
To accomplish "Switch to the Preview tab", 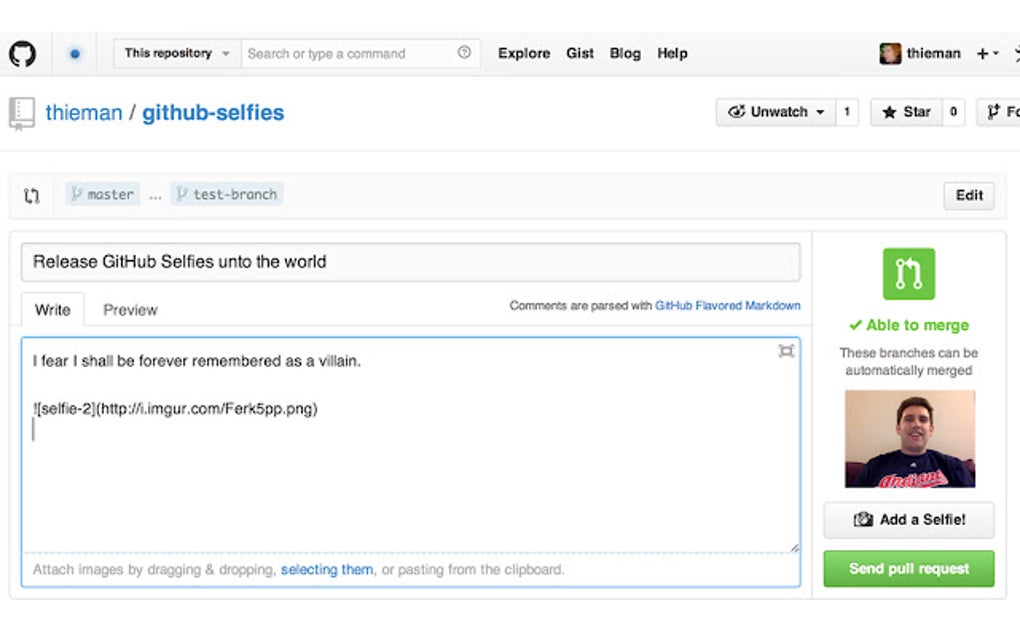I will (x=129, y=310).
